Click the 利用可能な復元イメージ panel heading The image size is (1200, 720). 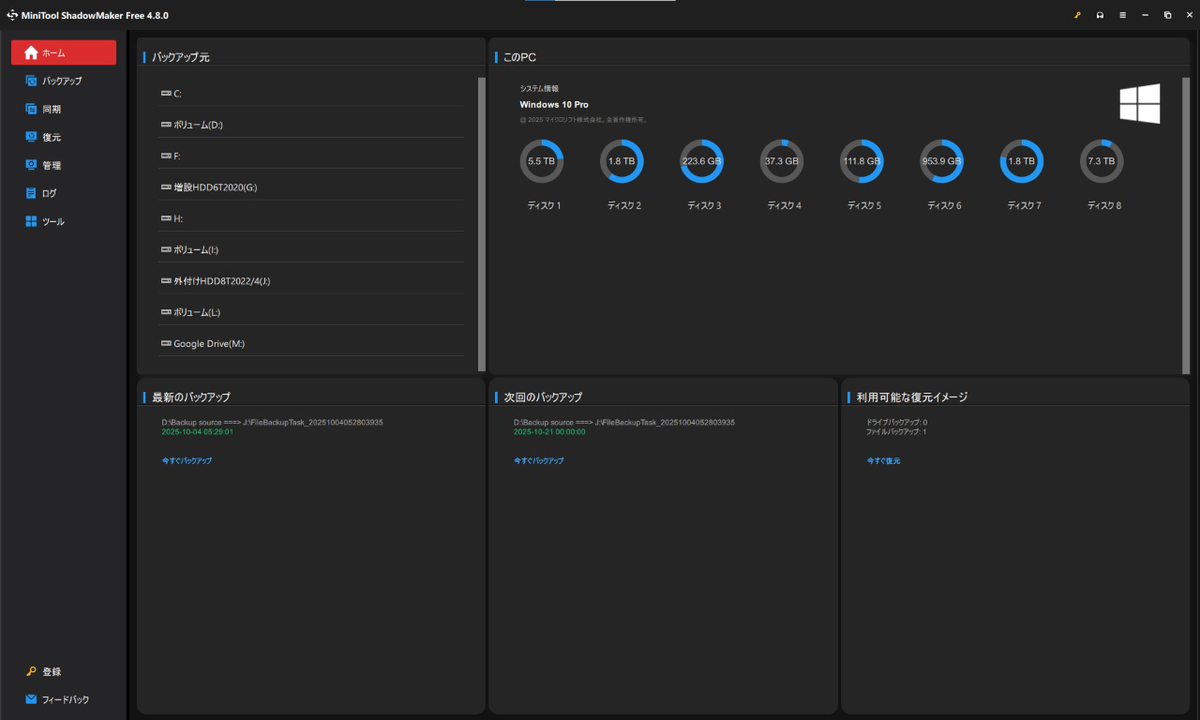[x=912, y=397]
